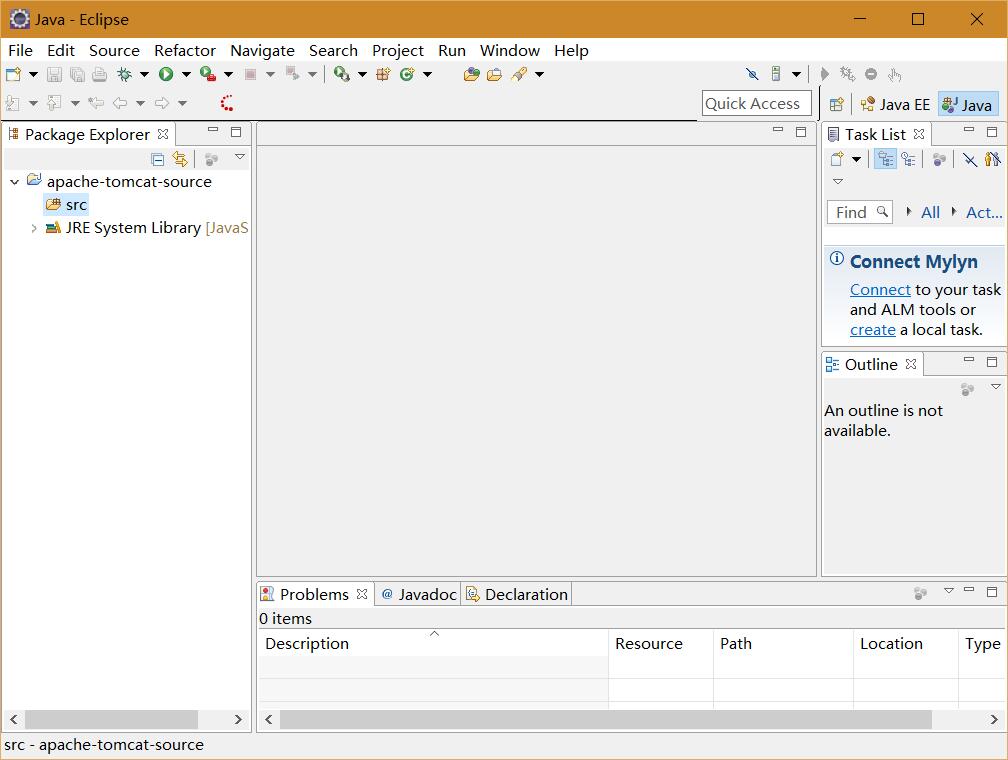1008x760 pixels.
Task: Click the Connect link for Mylyn
Action: click(x=880, y=290)
